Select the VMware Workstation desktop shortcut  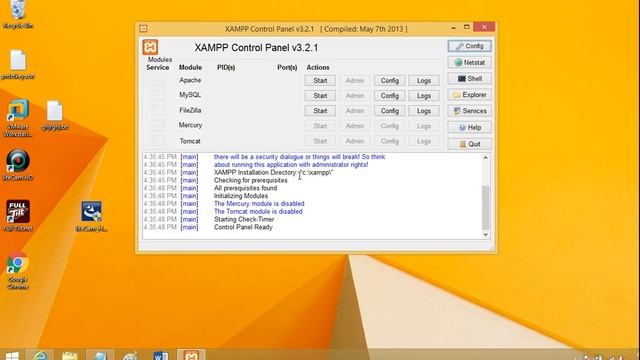pos(18,118)
